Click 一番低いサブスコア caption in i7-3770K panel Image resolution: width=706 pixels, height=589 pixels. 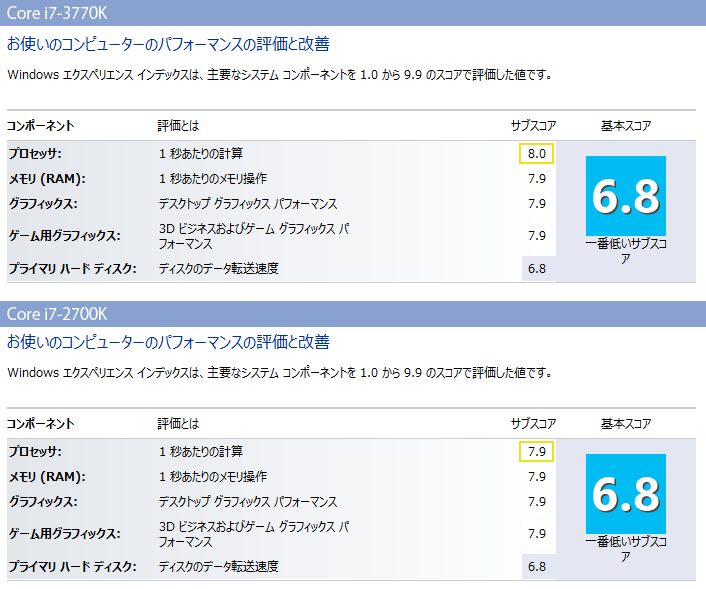[x=626, y=251]
